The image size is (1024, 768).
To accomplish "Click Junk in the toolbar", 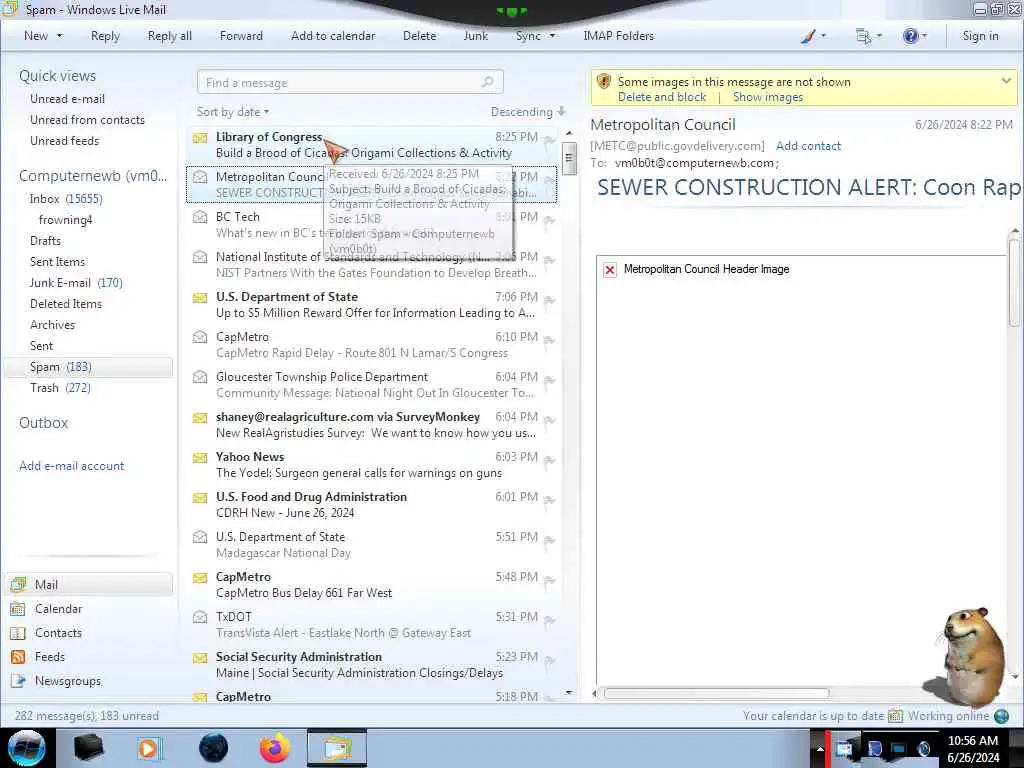I will 475,36.
